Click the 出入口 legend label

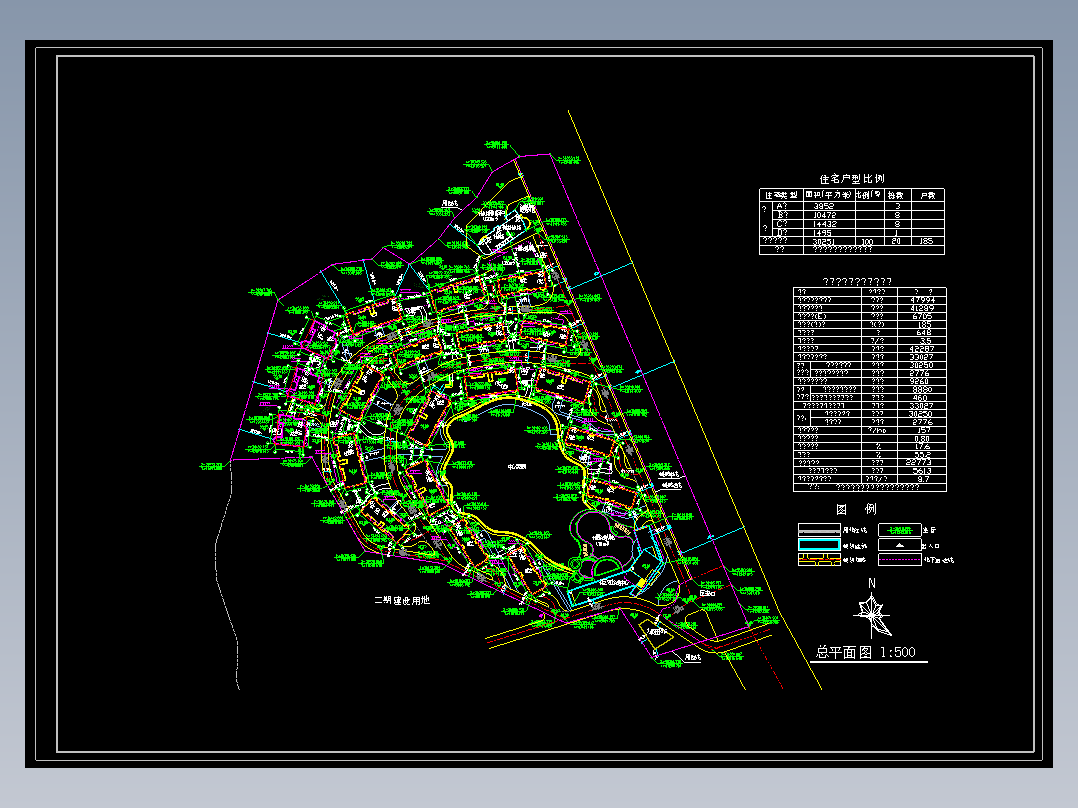930,545
